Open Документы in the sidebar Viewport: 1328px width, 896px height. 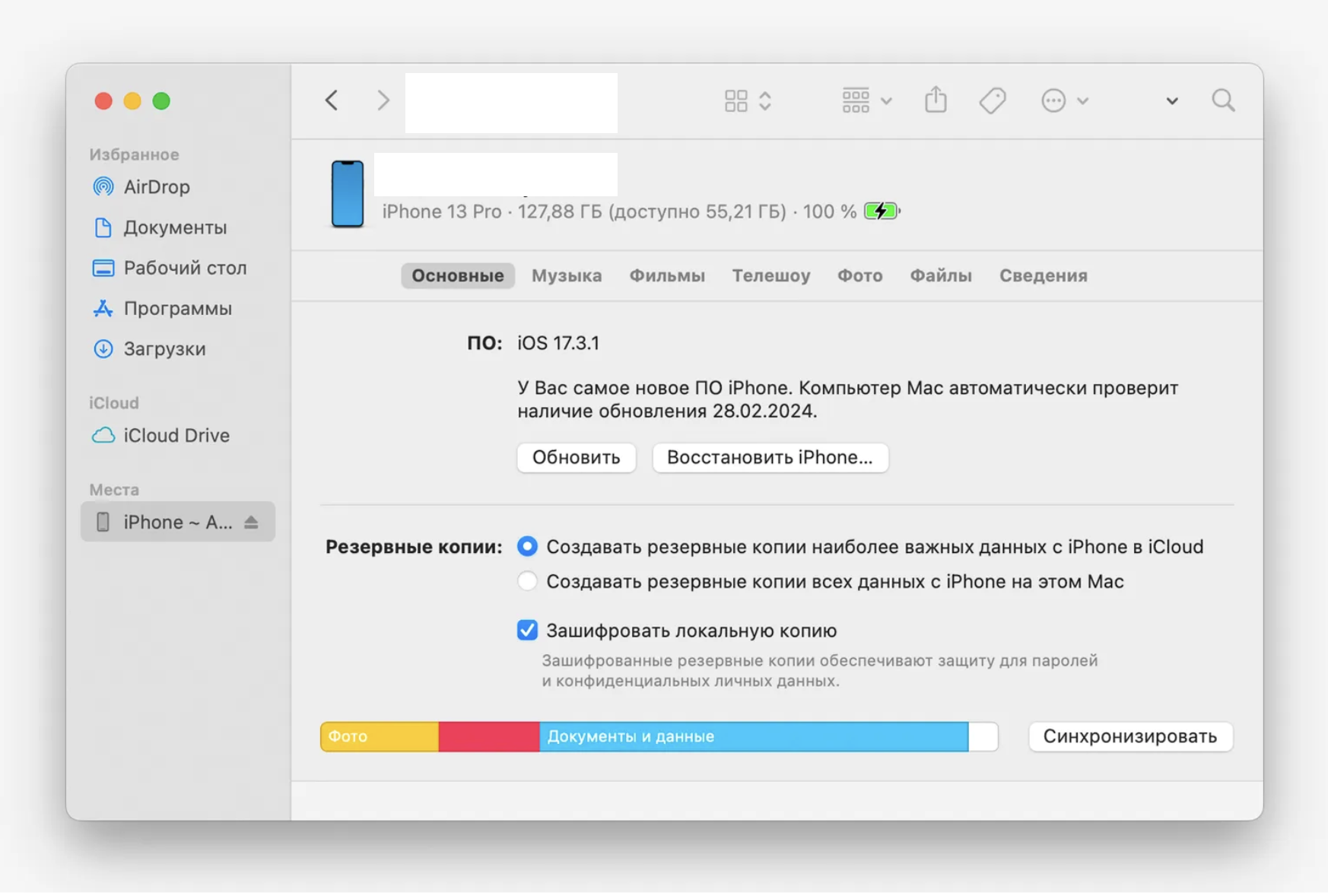tap(177, 227)
